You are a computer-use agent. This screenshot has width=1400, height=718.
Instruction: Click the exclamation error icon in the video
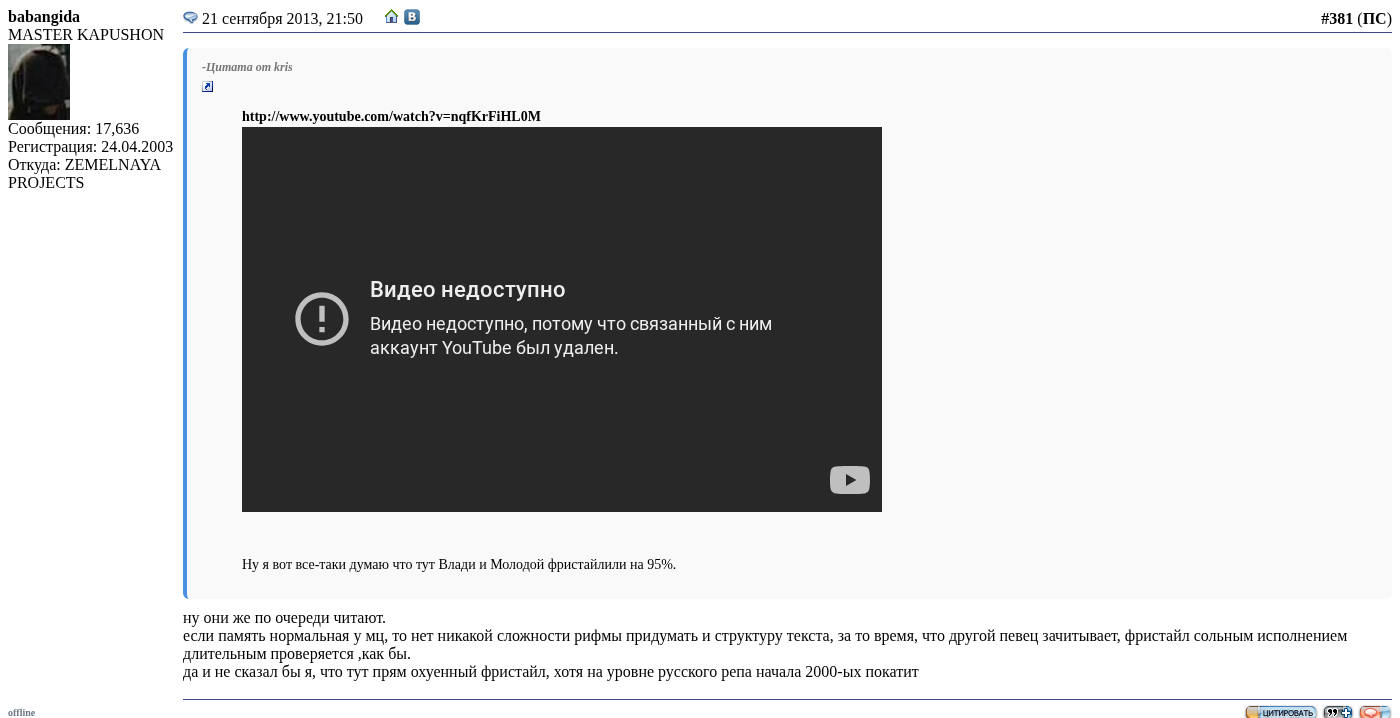pyautogui.click(x=322, y=319)
